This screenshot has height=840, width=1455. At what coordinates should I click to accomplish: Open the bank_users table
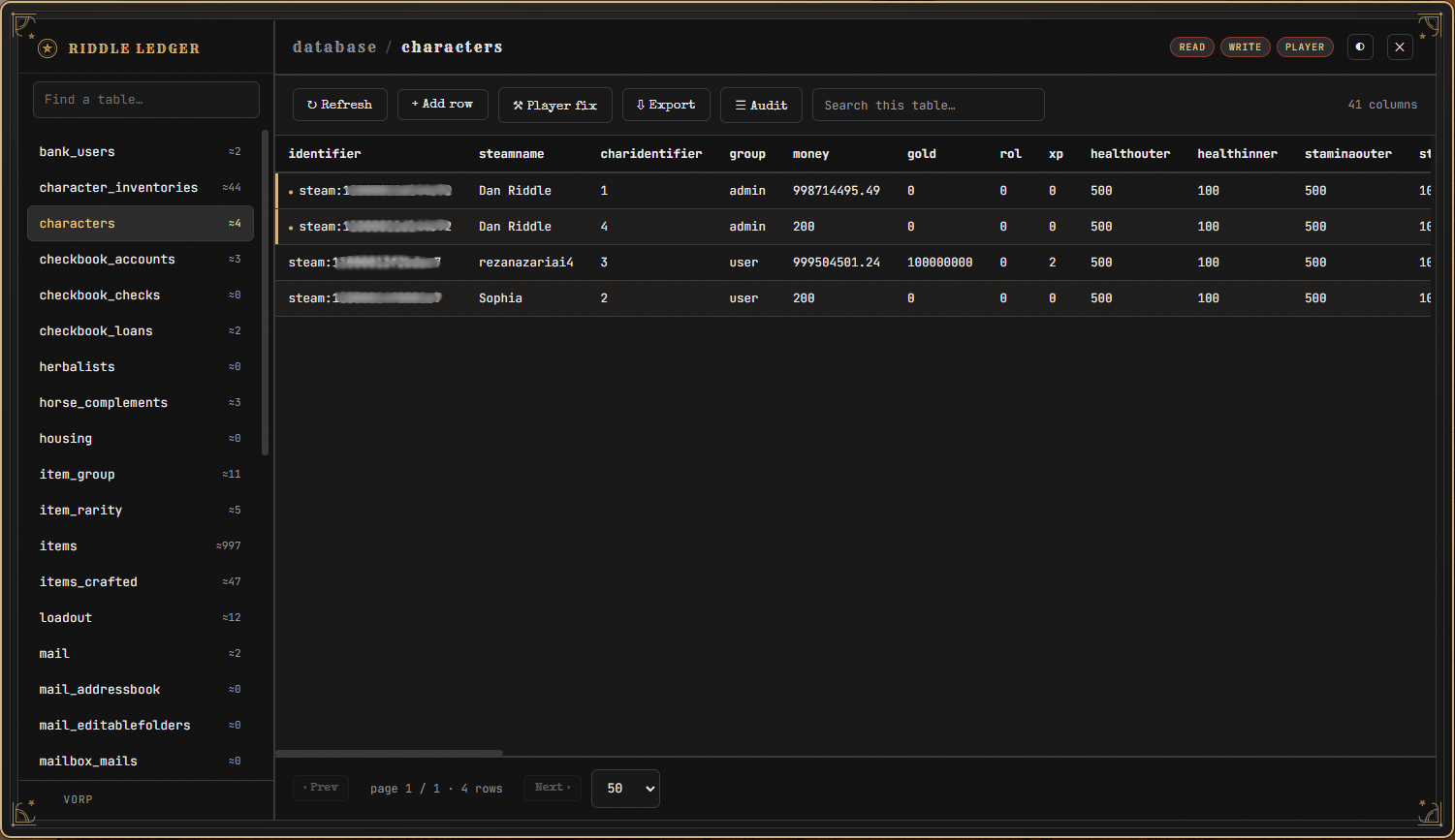pyautogui.click(x=141, y=152)
